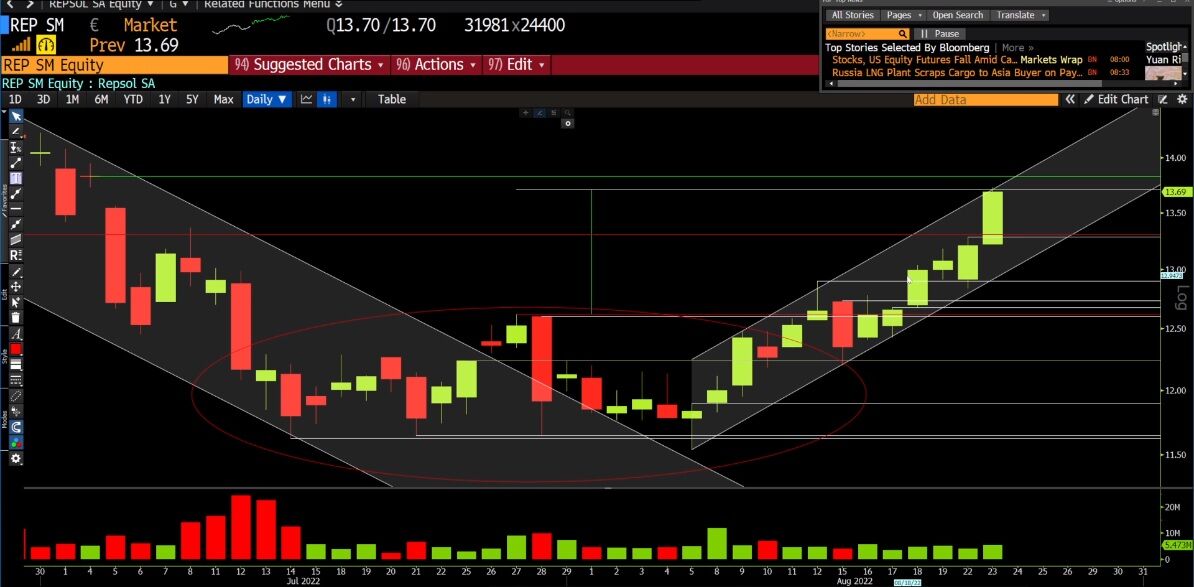Expand the Related Functions Menu
1194x587 pixels.
273,4
